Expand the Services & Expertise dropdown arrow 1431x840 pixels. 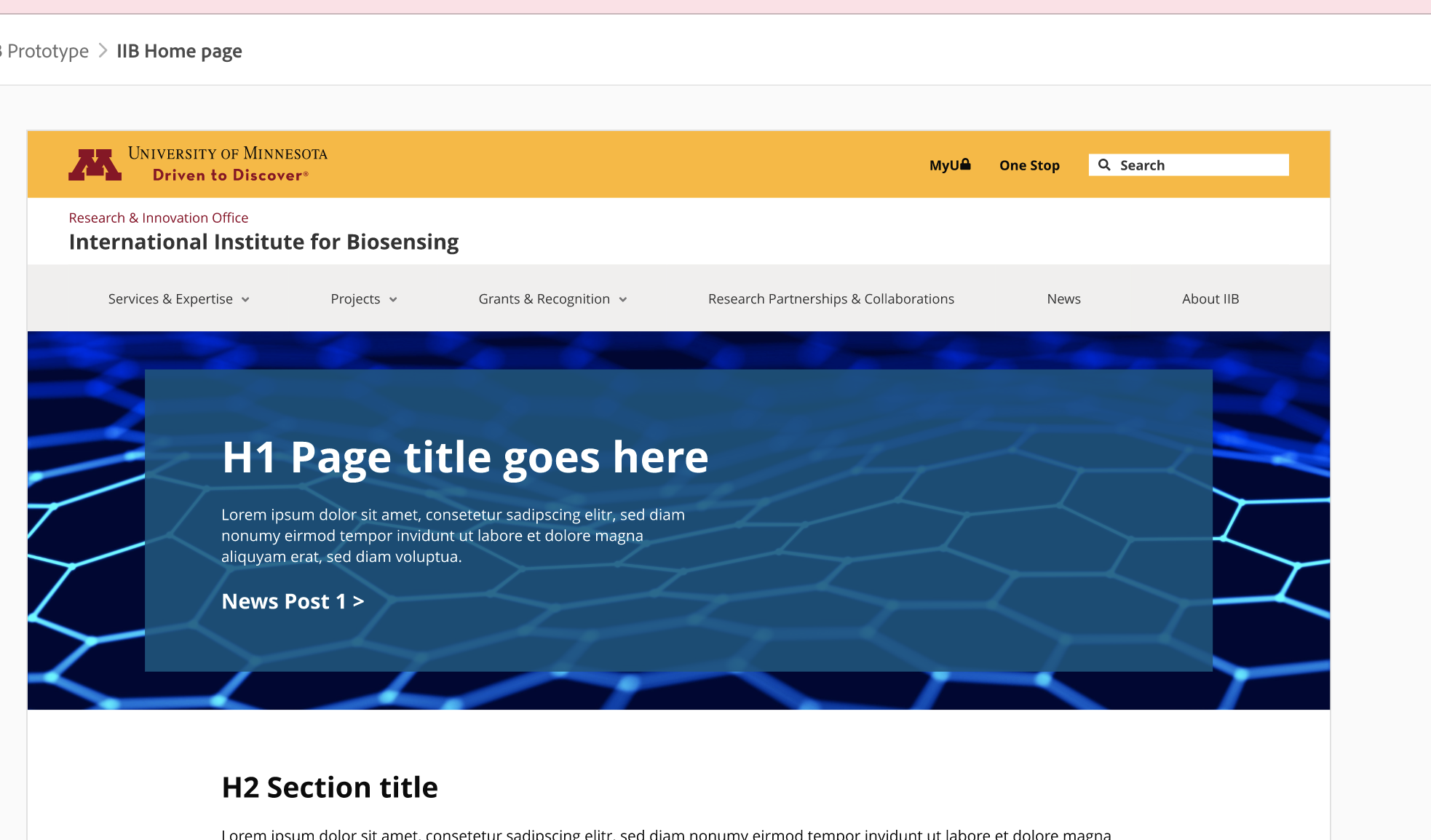click(245, 300)
